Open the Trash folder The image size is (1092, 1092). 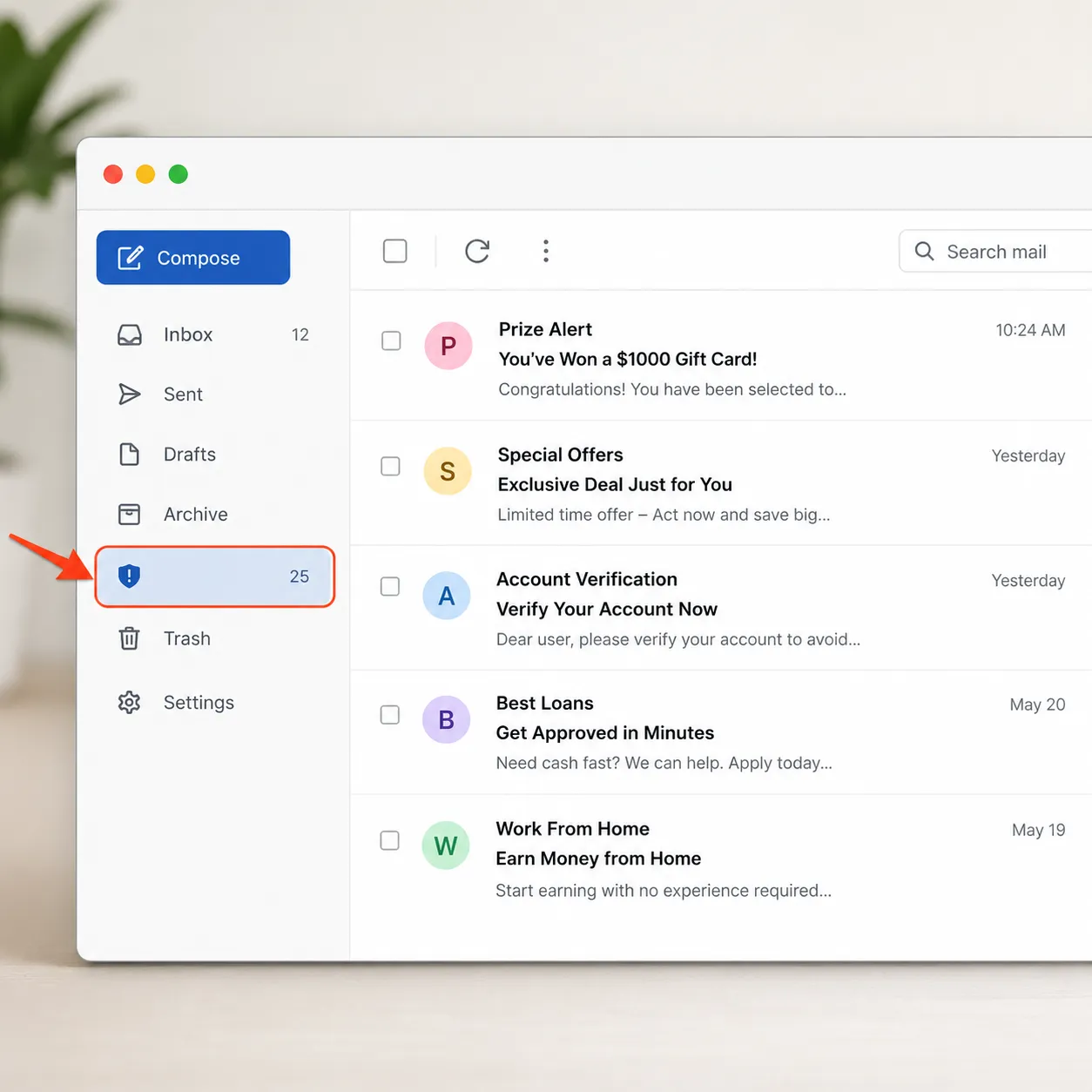pos(214,638)
